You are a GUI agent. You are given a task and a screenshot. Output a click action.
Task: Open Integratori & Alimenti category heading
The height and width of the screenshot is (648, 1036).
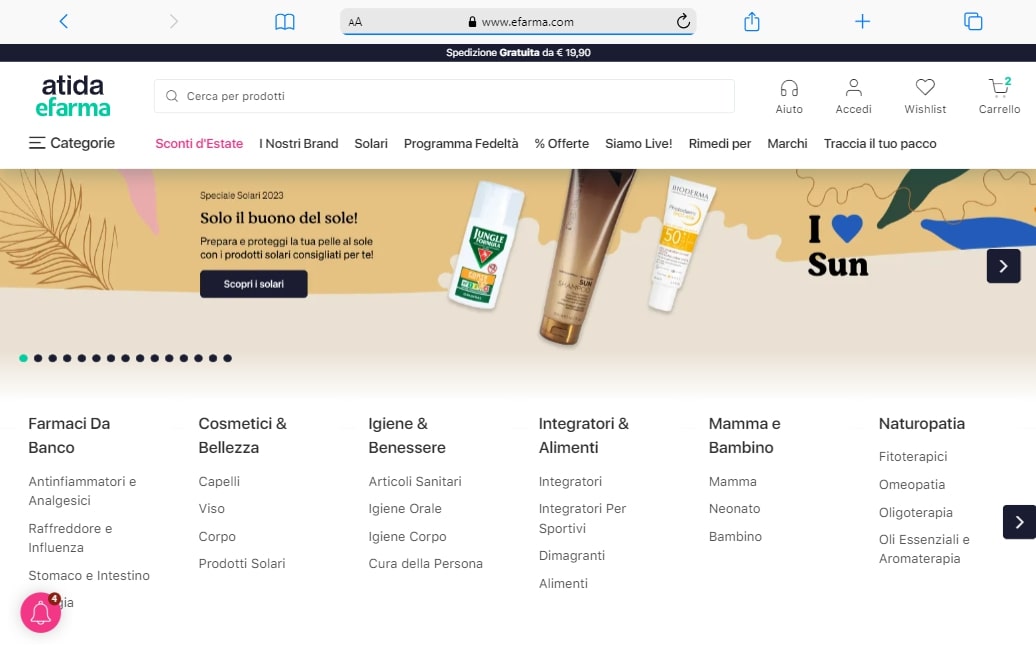click(x=583, y=435)
